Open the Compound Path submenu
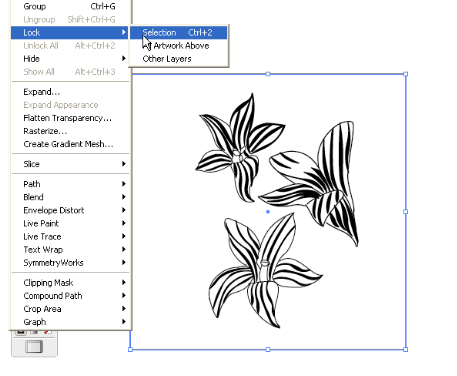457x376 pixels. coord(70,296)
